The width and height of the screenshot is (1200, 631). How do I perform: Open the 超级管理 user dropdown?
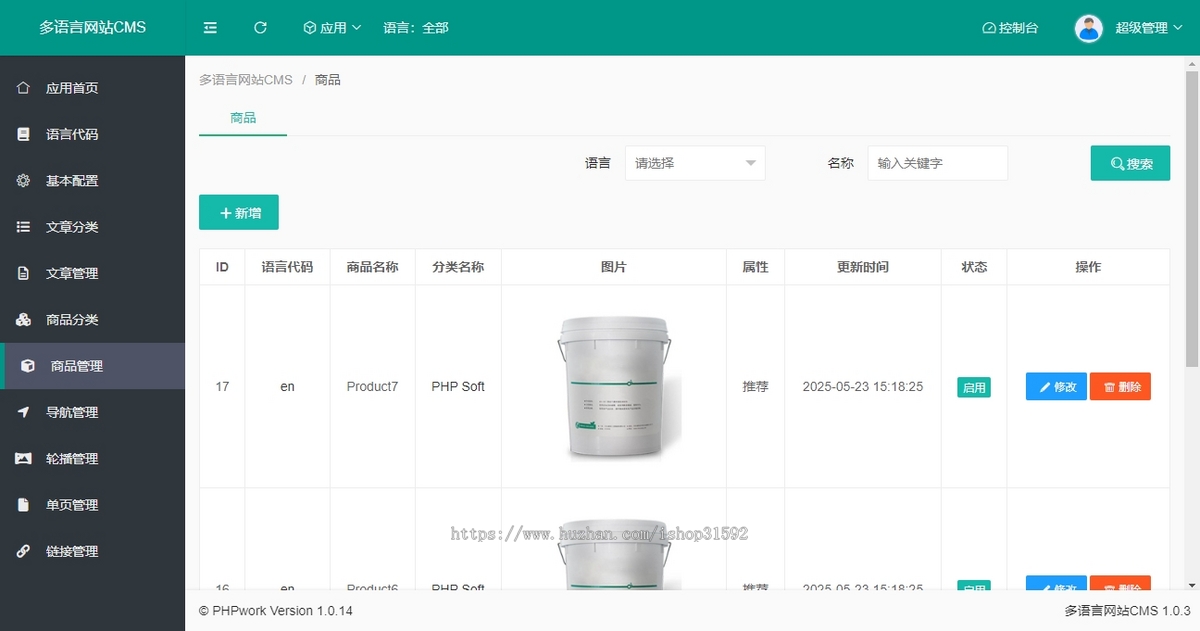(x=1148, y=28)
